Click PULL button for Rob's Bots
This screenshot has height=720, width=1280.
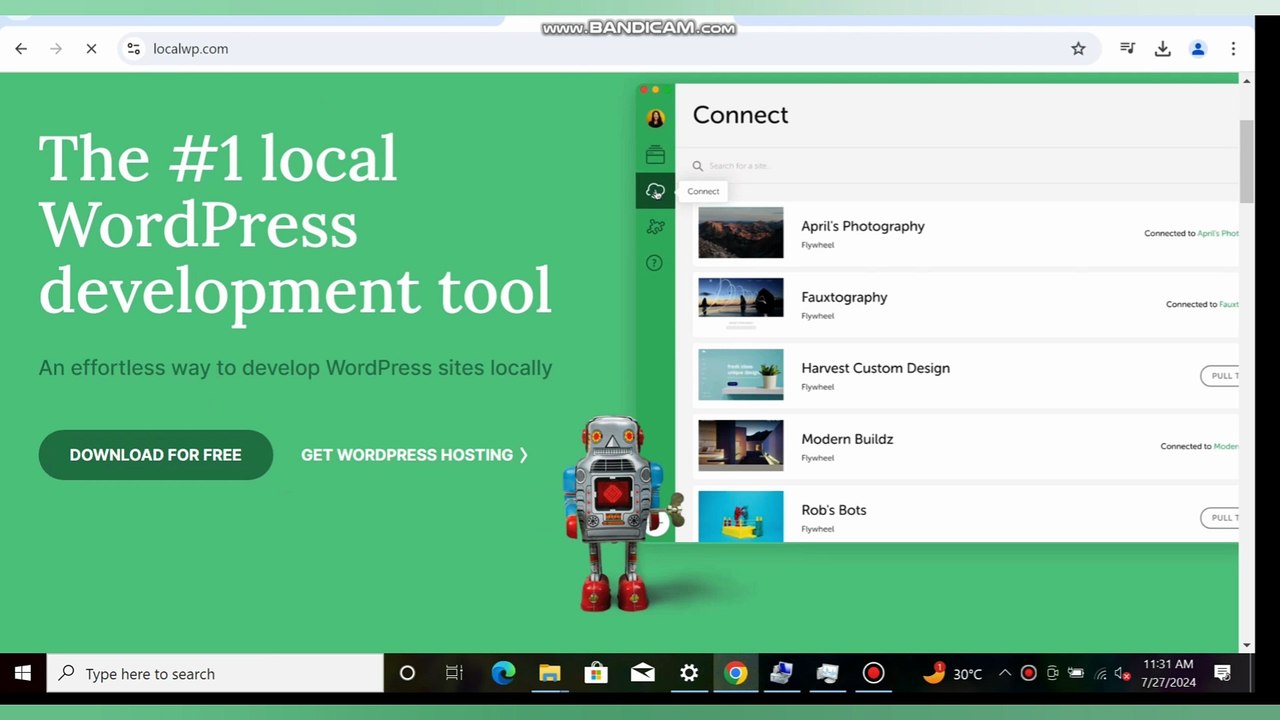coord(1220,518)
